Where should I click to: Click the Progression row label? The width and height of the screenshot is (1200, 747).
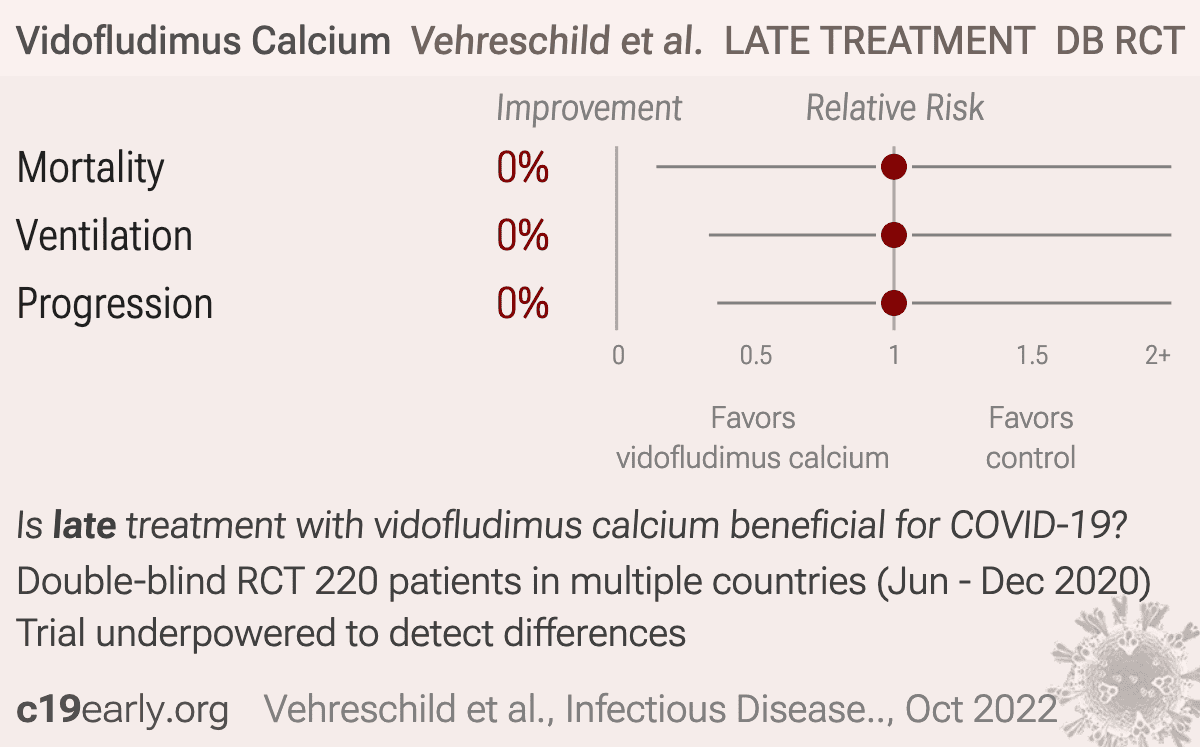[115, 304]
